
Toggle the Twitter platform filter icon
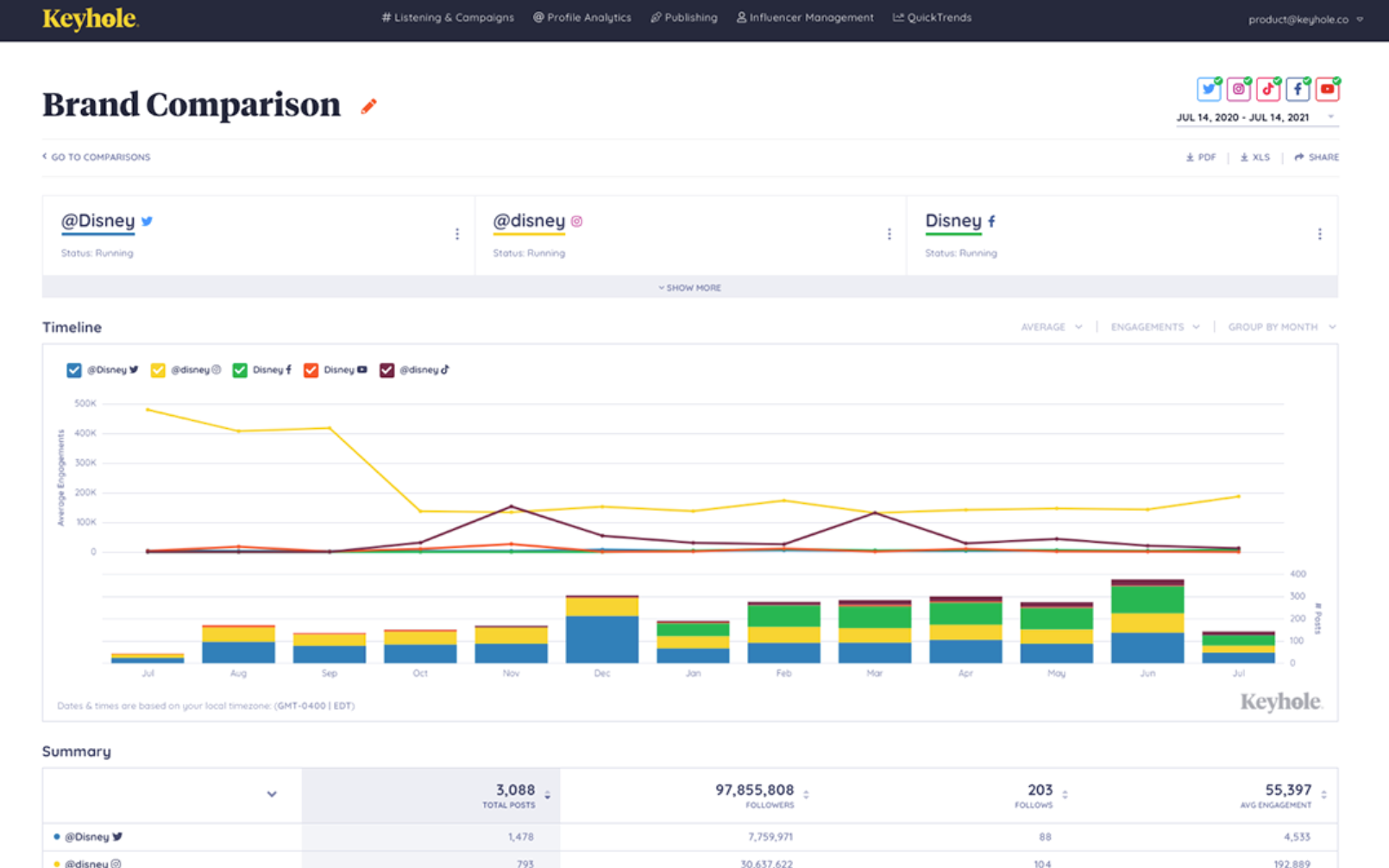click(1209, 89)
